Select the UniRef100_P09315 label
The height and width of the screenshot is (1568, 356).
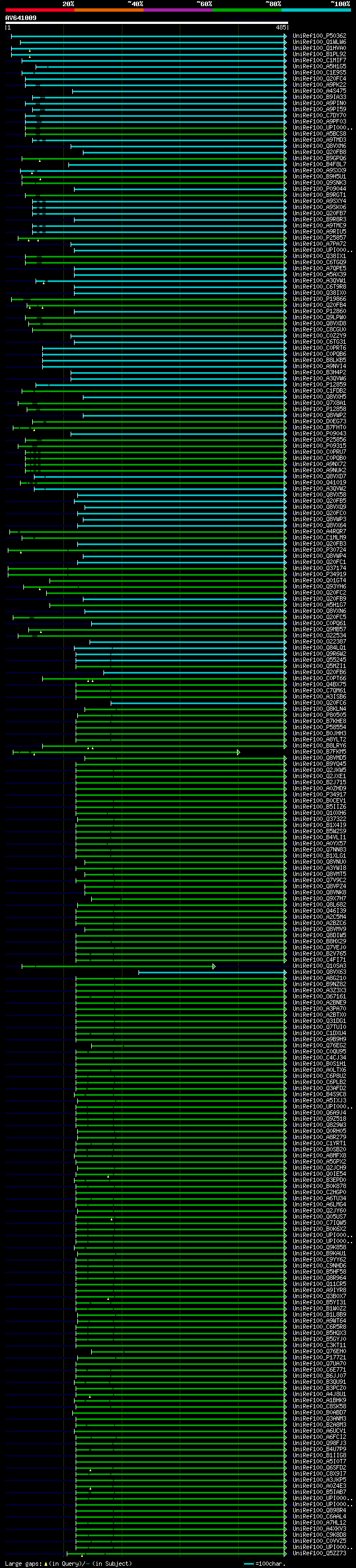(x=319, y=446)
